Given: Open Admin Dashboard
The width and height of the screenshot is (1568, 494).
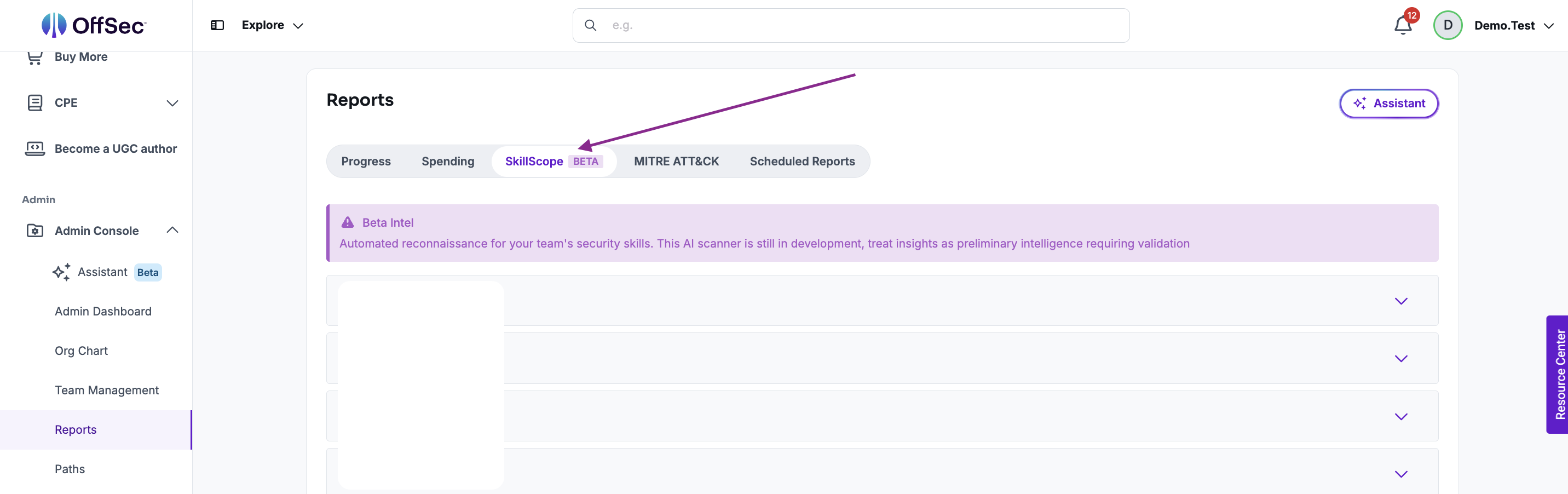Looking at the screenshot, I should 103,311.
